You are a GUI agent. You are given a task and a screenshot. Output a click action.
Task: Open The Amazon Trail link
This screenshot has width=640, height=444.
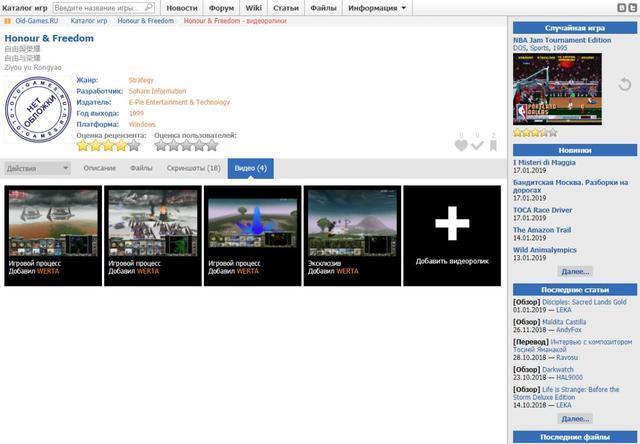[x=542, y=230]
